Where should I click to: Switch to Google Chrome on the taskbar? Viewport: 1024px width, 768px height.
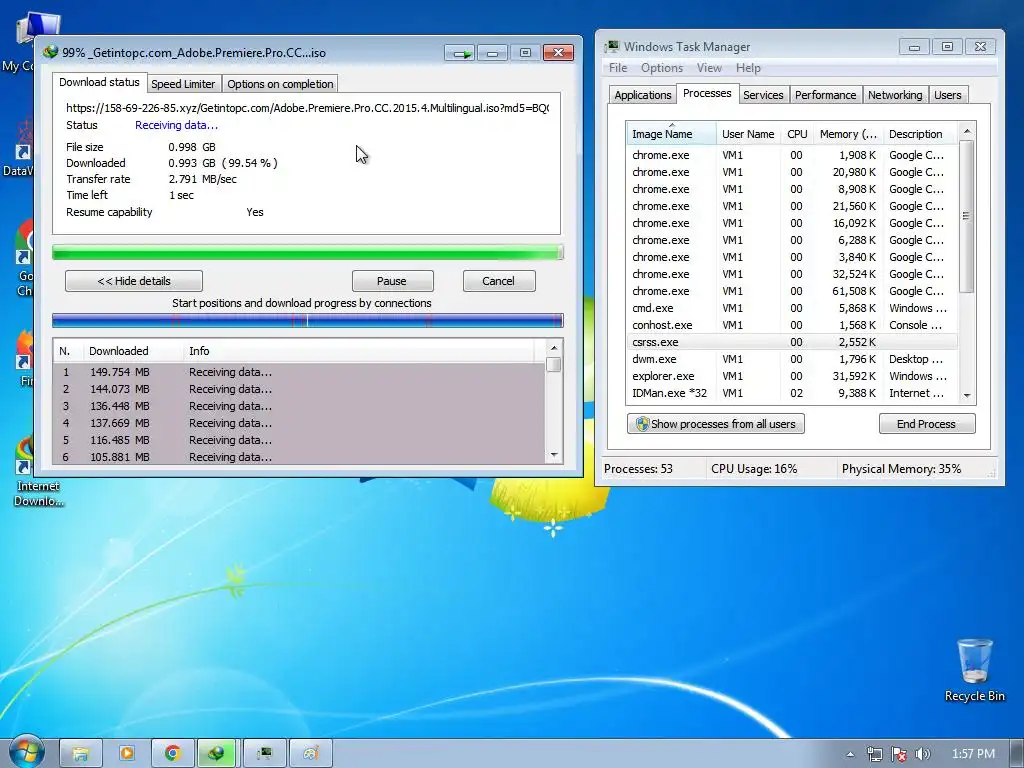172,754
